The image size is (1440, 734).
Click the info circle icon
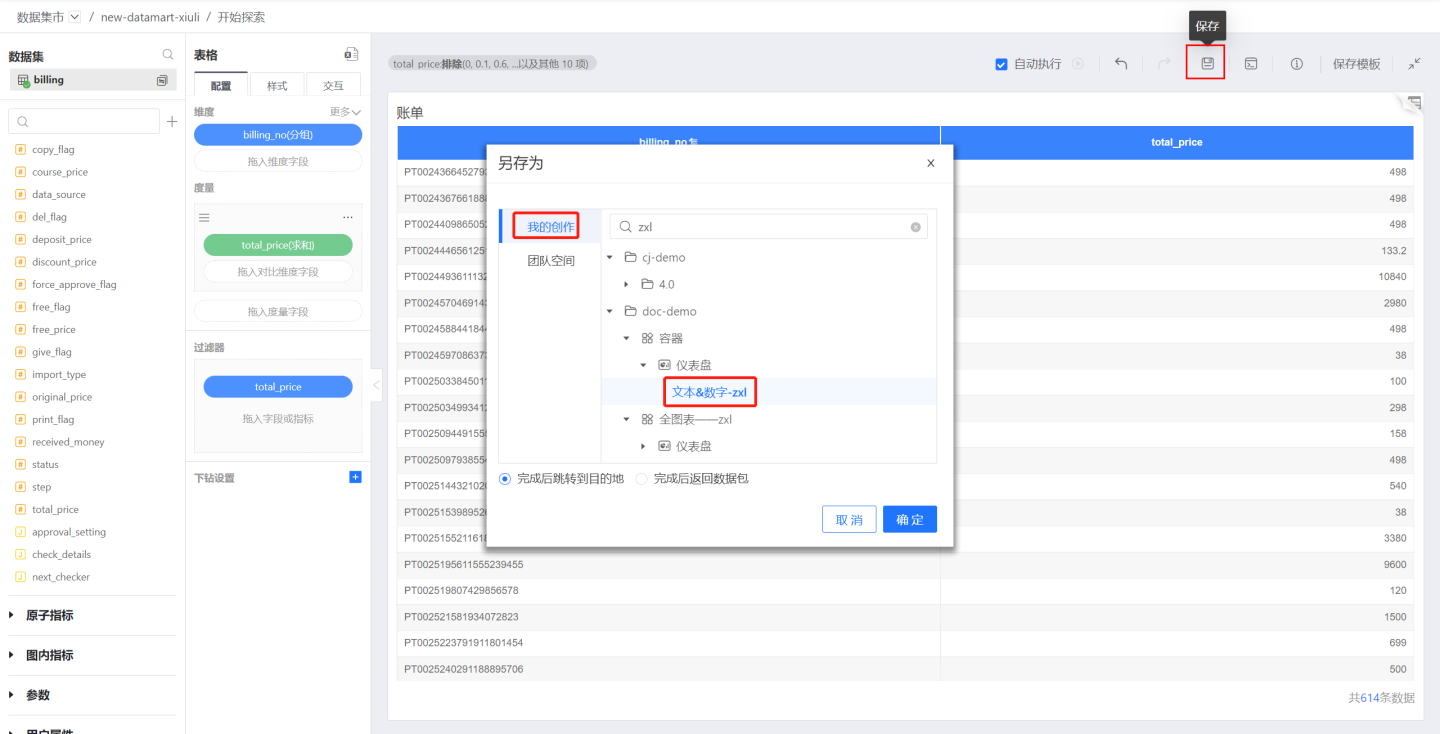pos(1296,63)
